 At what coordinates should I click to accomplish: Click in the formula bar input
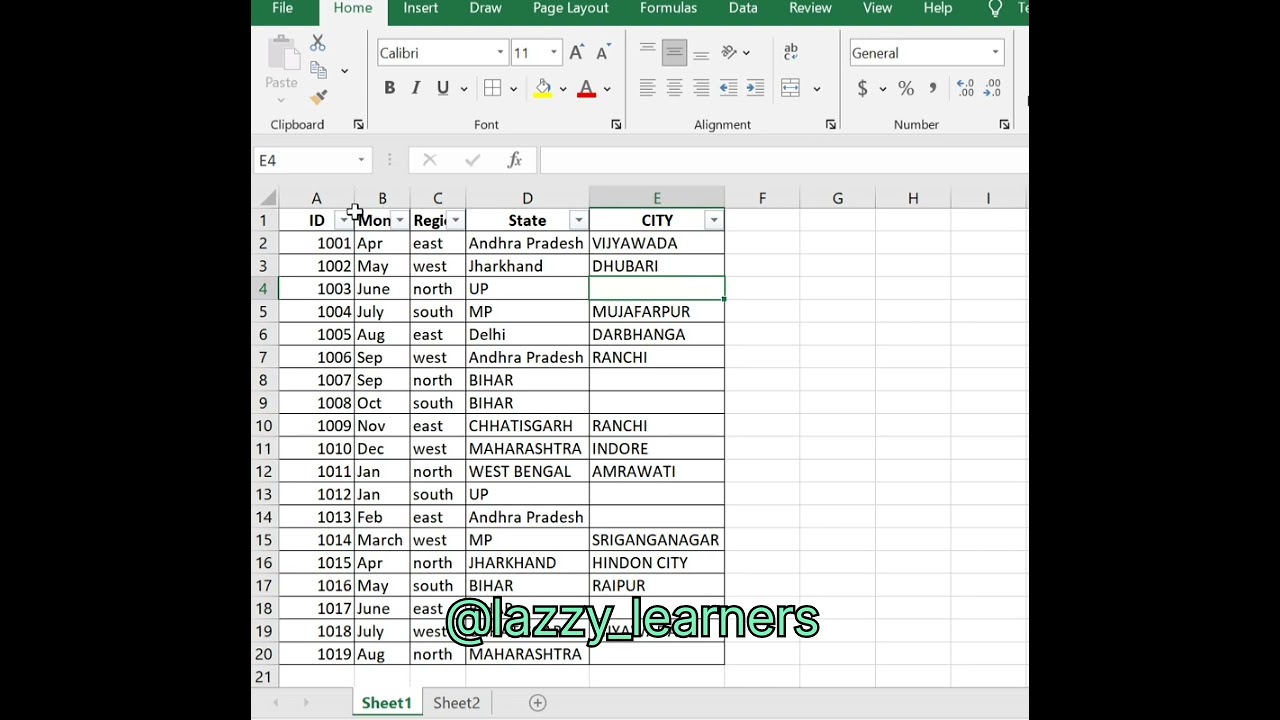(783, 160)
